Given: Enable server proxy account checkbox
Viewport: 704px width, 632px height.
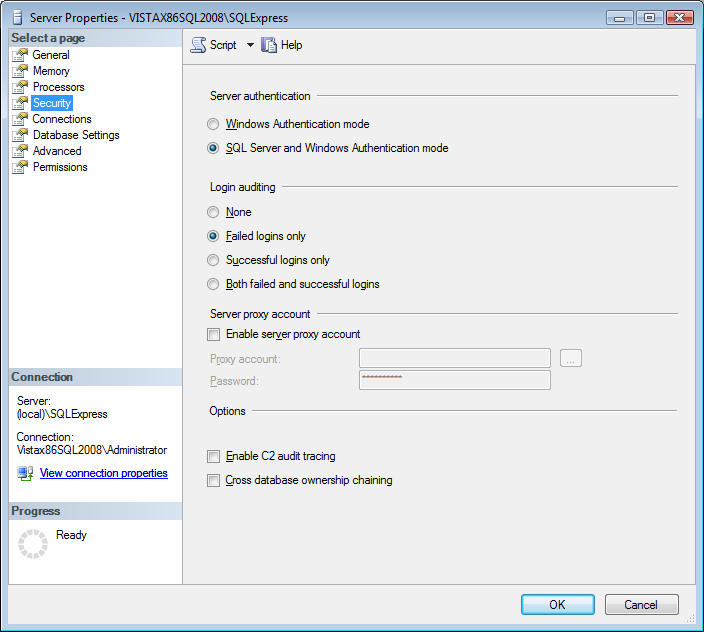Looking at the screenshot, I should [213, 334].
